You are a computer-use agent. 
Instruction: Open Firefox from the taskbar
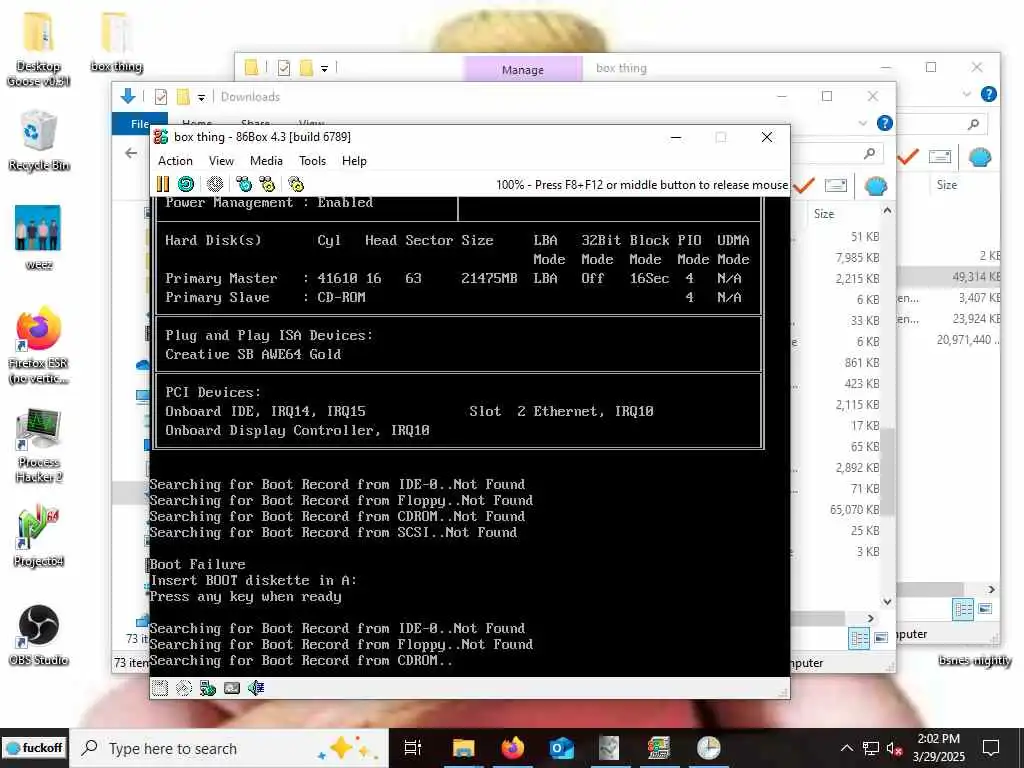[x=513, y=748]
